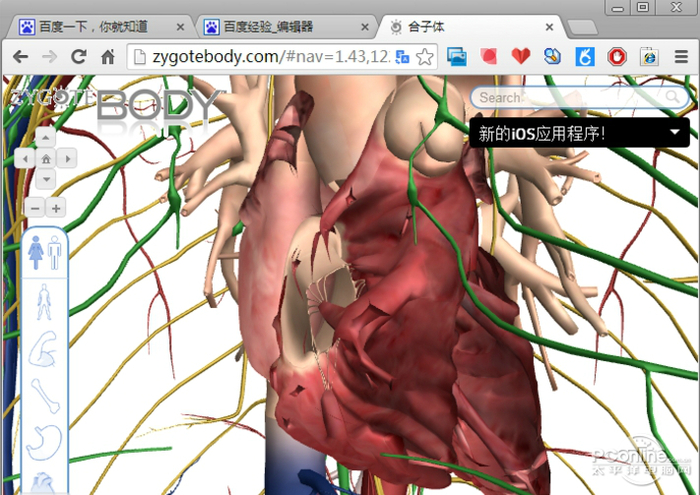The width and height of the screenshot is (700, 495).
Task: Open the blue picture extension icon
Action: (x=457, y=57)
